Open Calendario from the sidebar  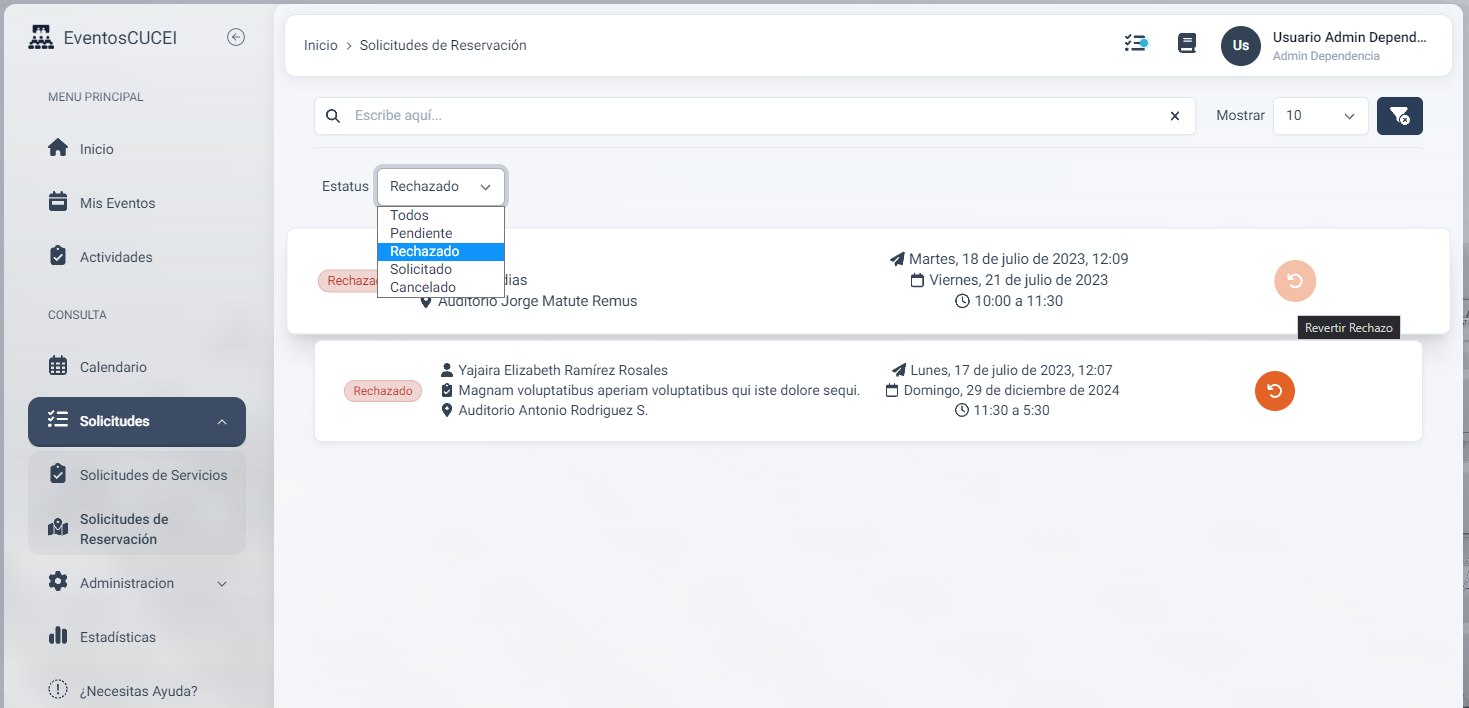click(113, 367)
